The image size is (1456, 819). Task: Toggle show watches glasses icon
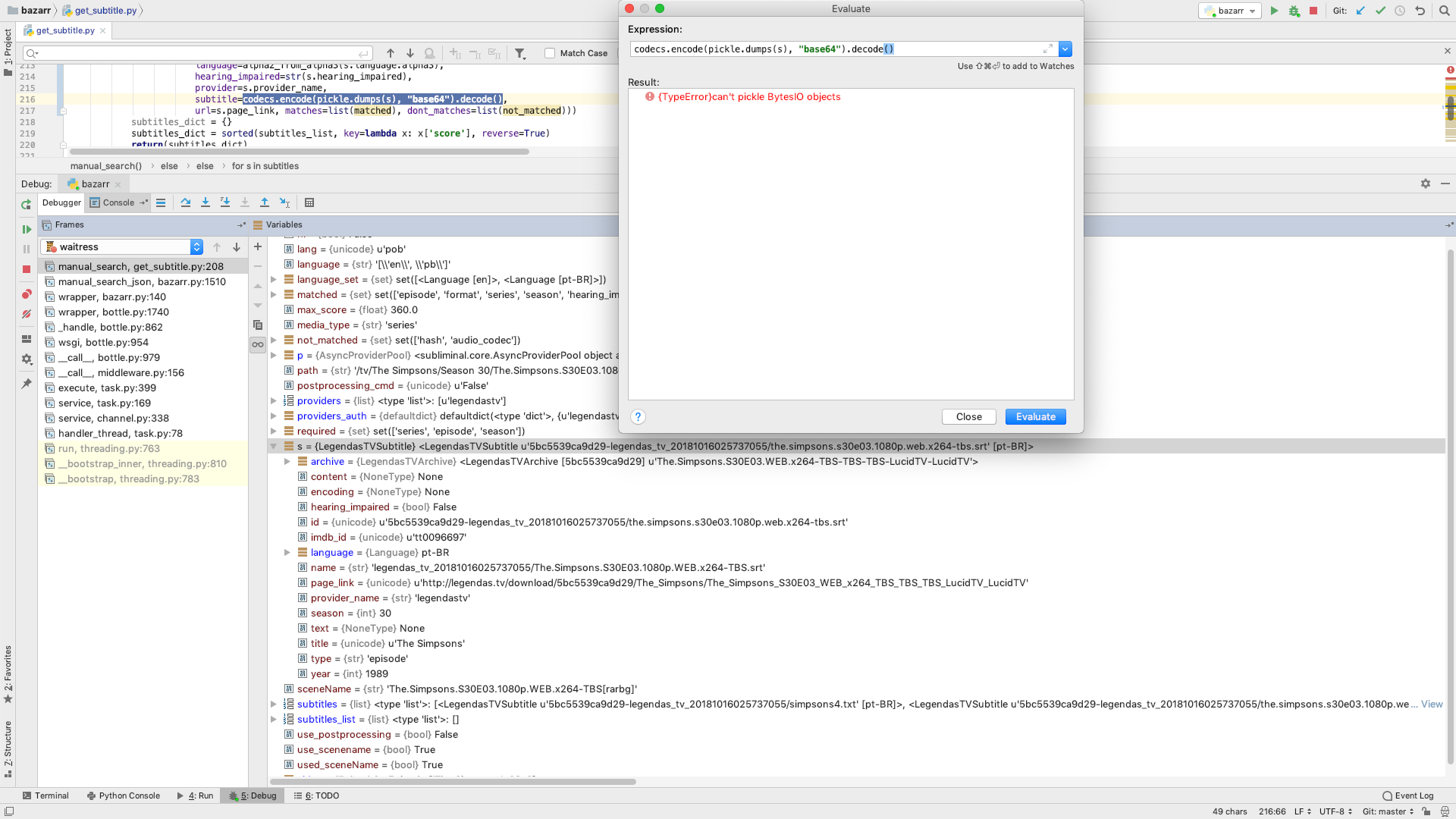[258, 344]
